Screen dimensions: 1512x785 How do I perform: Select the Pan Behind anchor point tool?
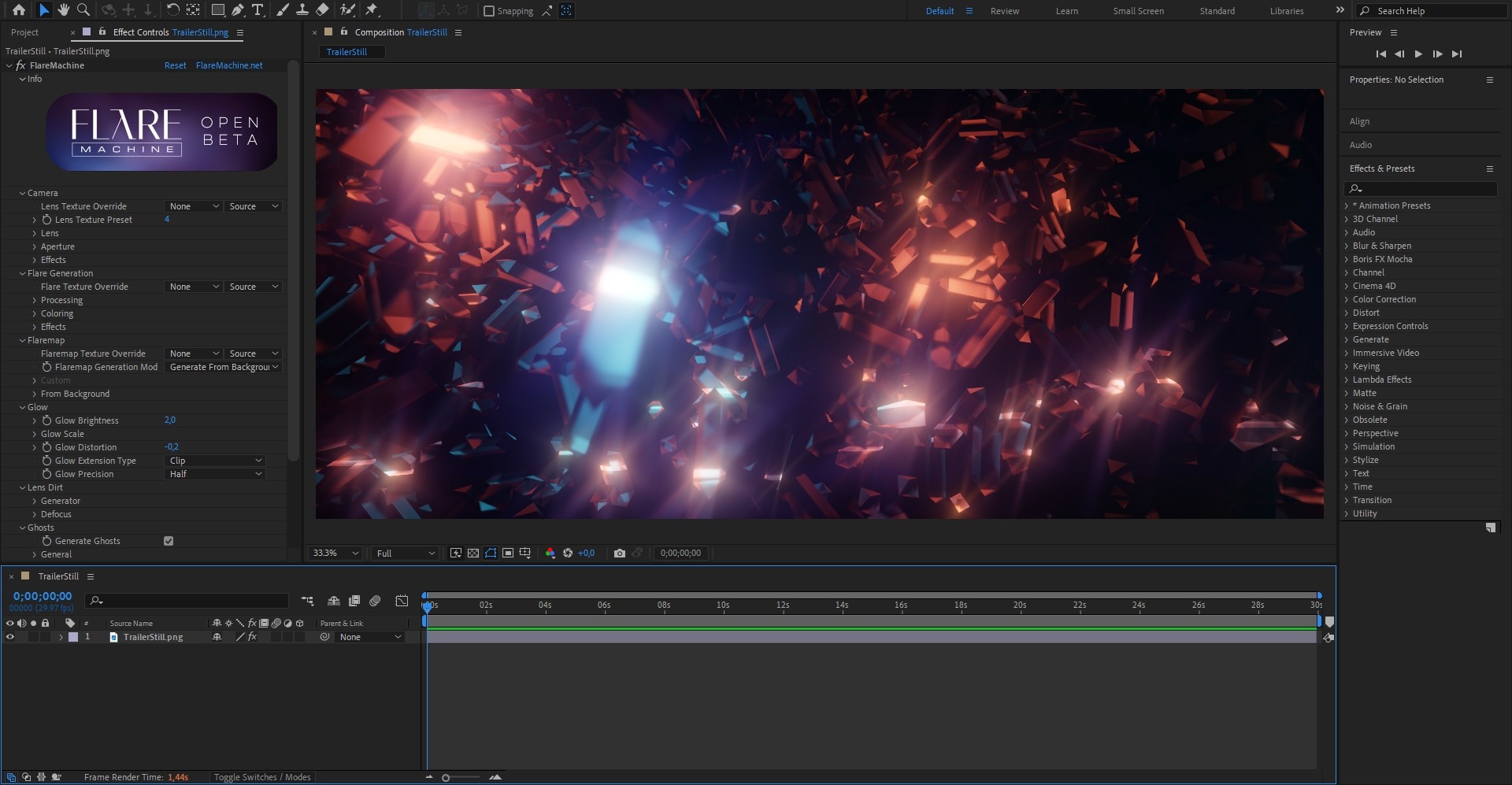click(193, 10)
